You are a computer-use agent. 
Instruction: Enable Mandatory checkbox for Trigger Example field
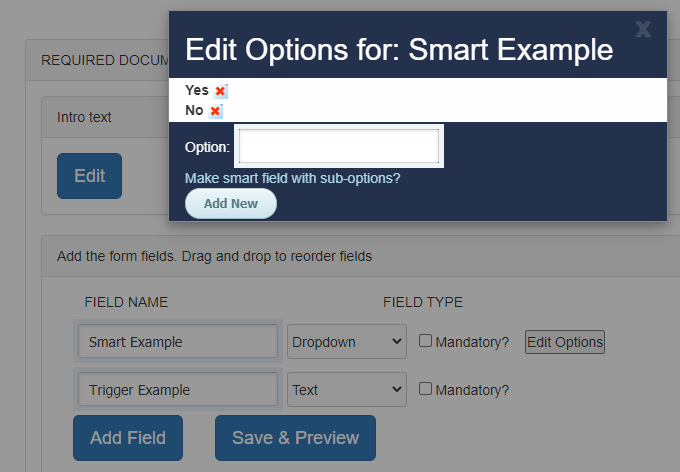pos(425,388)
